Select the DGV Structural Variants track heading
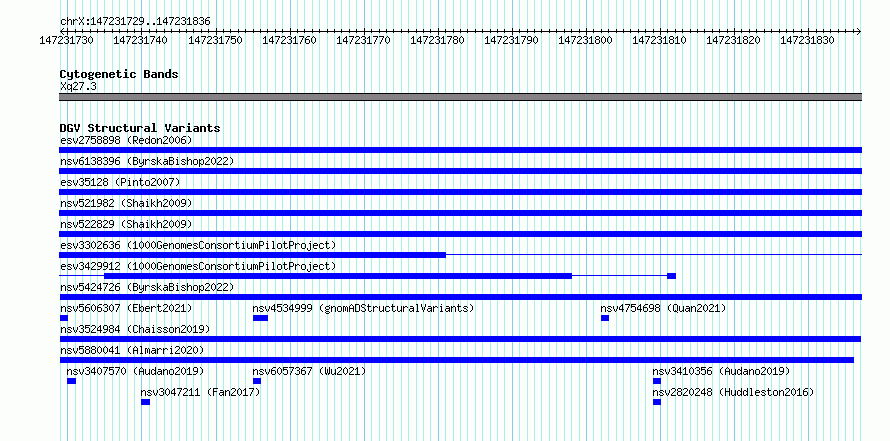The image size is (890, 441). [x=140, y=128]
